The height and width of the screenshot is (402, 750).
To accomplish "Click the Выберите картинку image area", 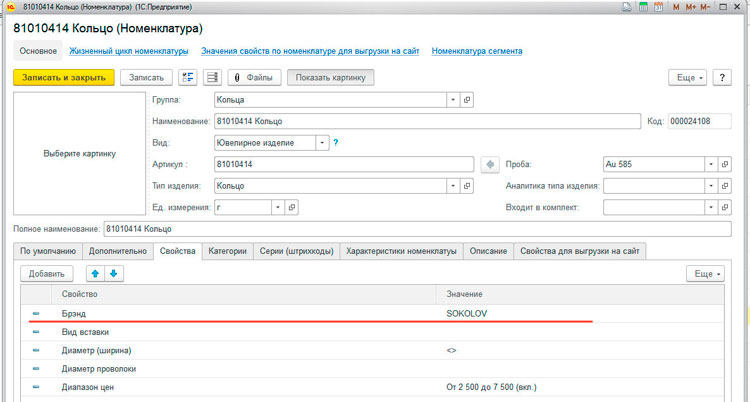I will [x=79, y=154].
